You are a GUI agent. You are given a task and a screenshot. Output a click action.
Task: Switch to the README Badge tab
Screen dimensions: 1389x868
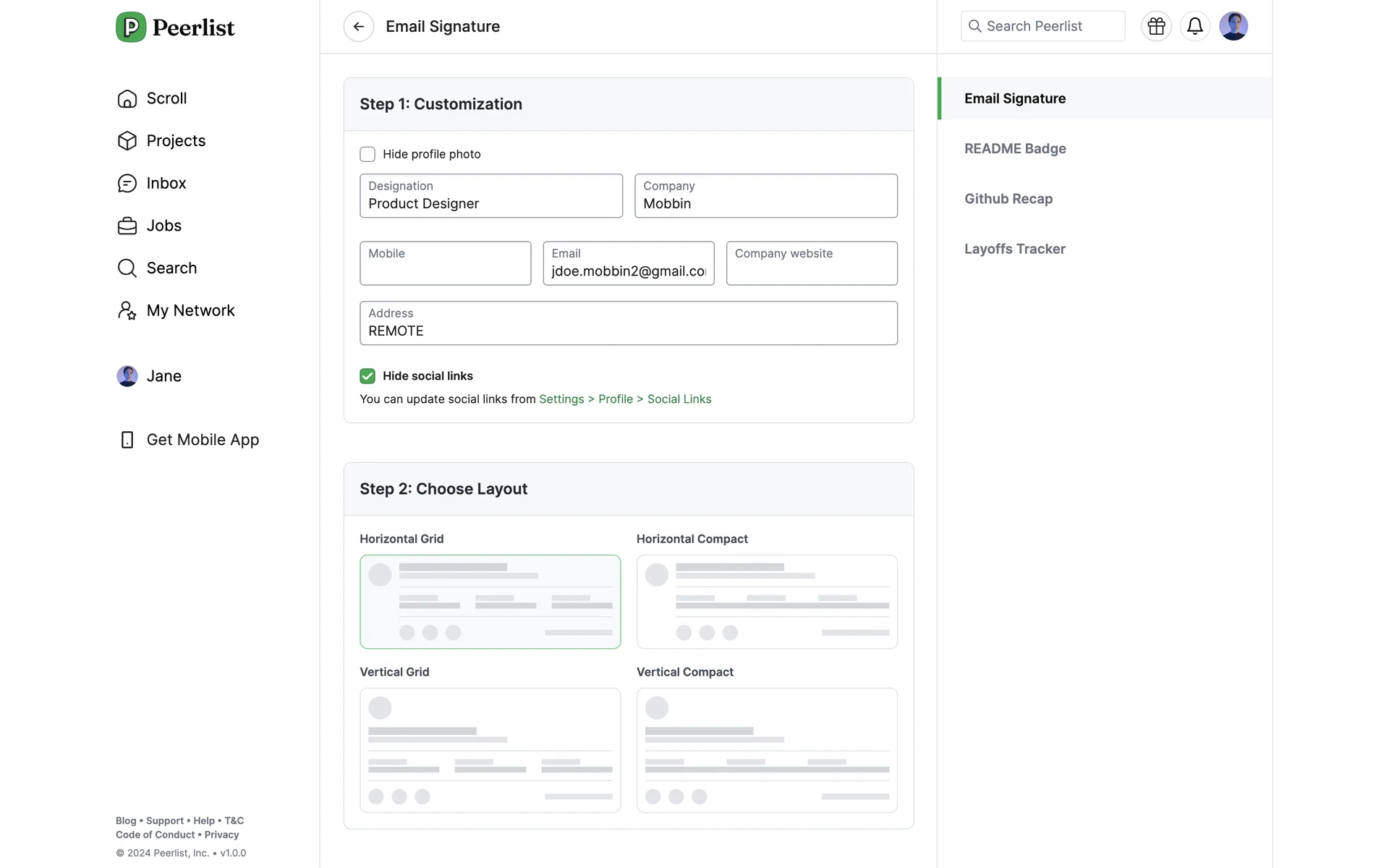coord(1014,149)
